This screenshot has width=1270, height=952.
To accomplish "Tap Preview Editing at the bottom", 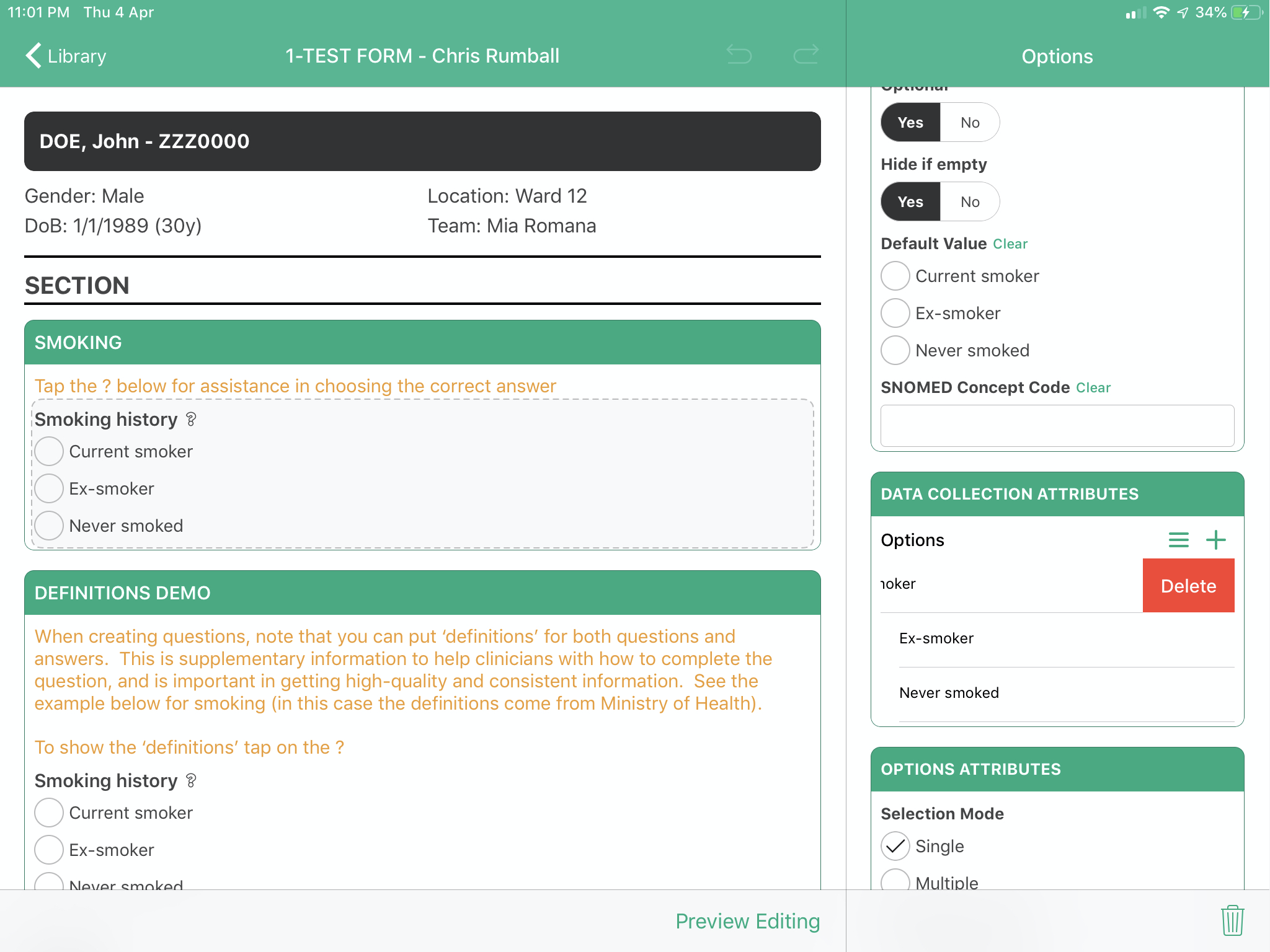I will [747, 921].
